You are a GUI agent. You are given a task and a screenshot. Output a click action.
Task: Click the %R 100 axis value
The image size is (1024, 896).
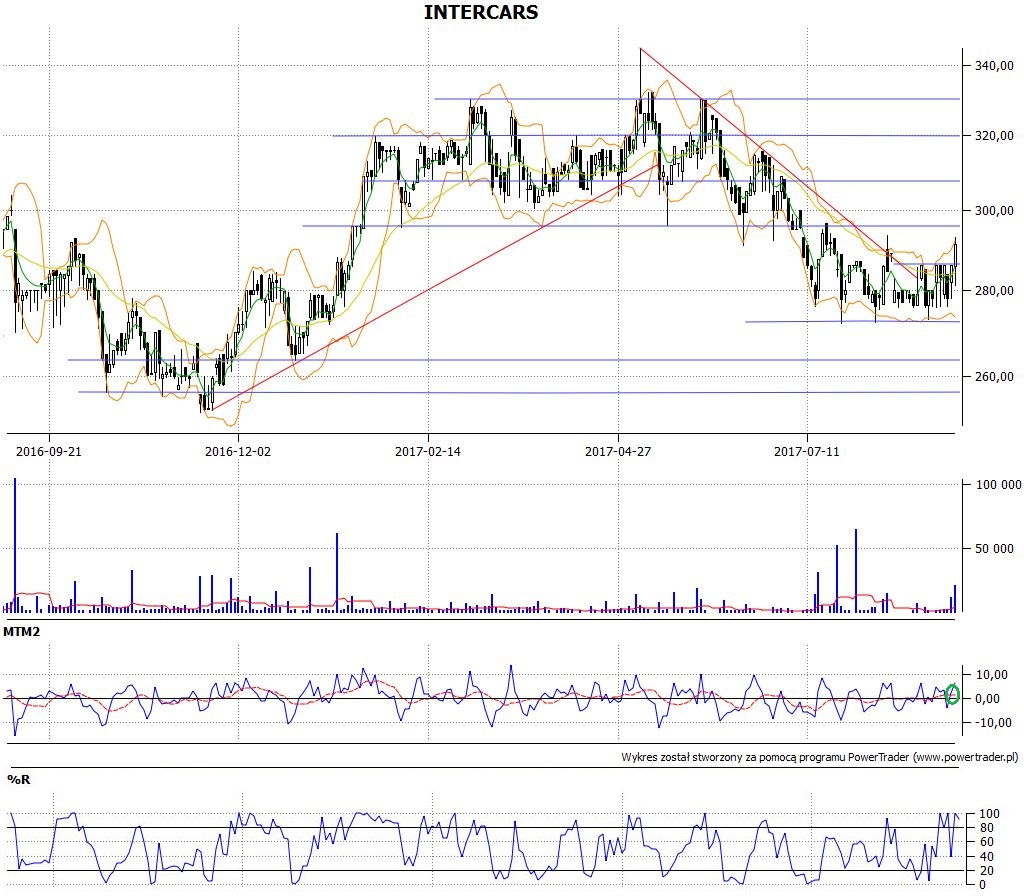pos(989,814)
